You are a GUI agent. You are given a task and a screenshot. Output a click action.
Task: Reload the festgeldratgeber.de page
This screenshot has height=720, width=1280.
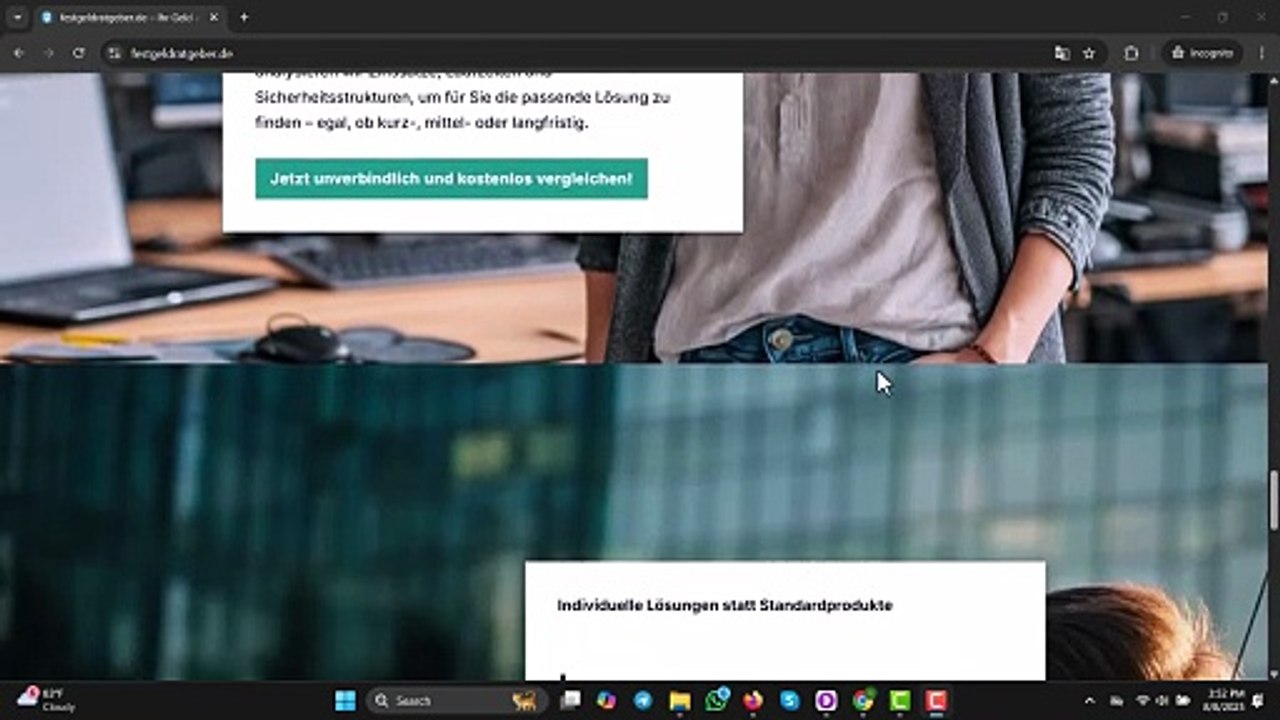[78, 53]
